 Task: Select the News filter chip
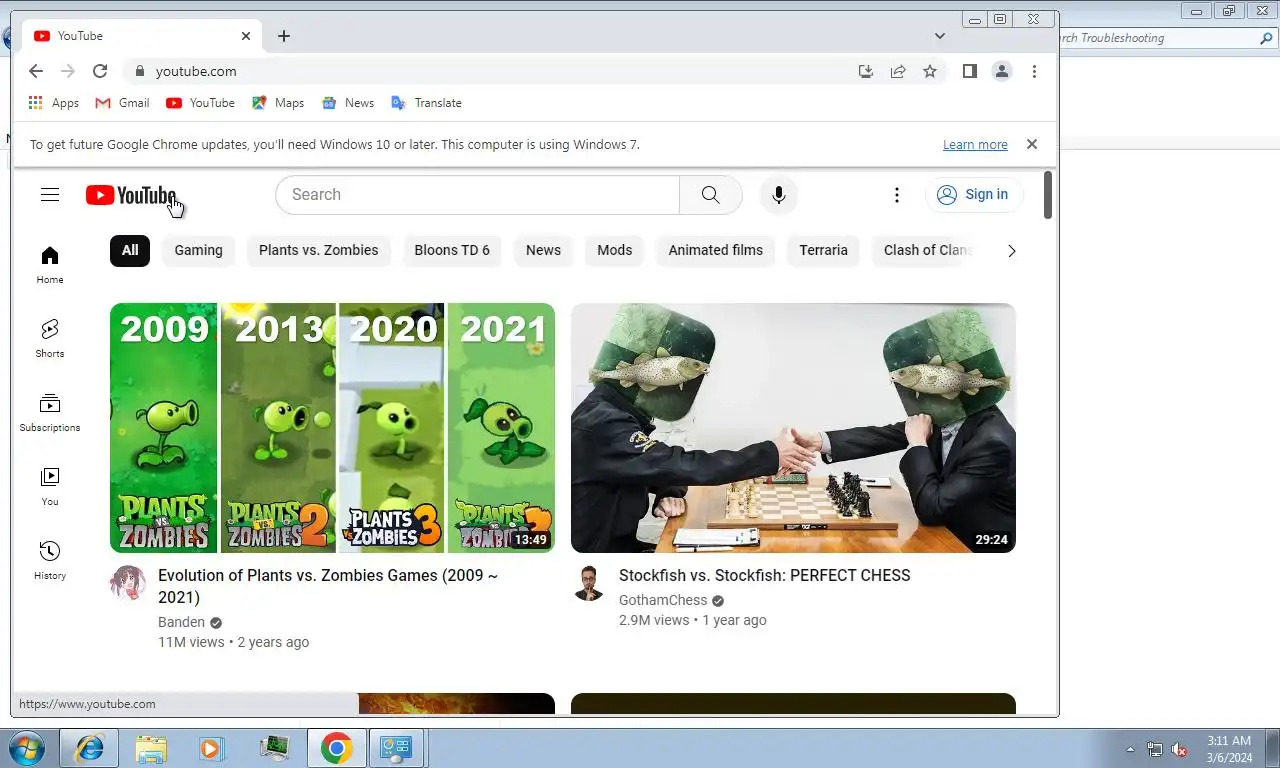tap(544, 250)
